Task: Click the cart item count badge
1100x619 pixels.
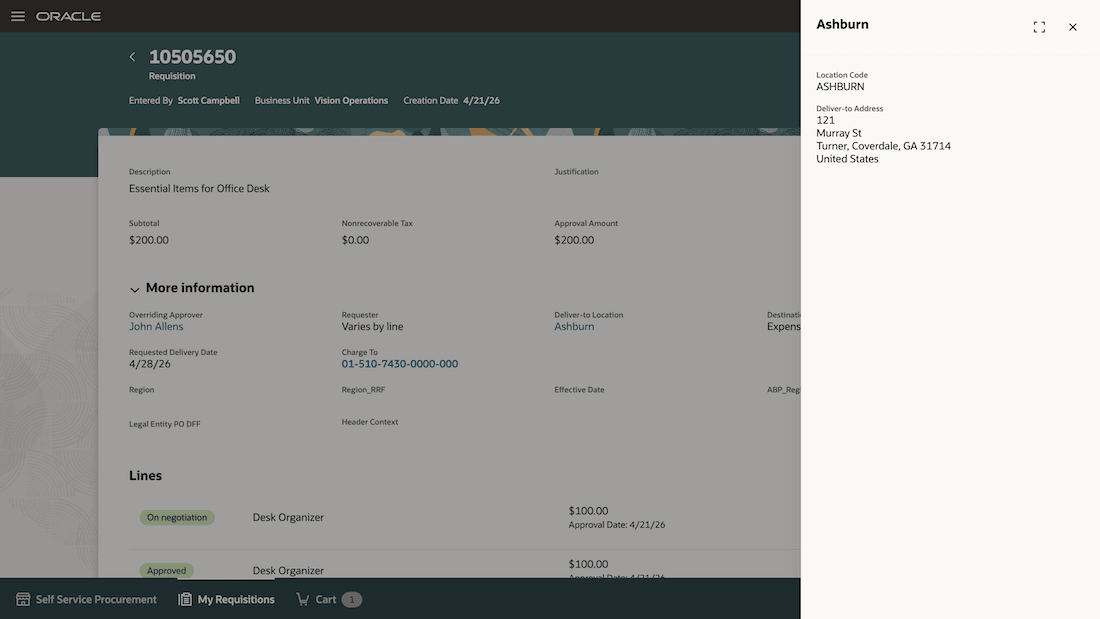Action: click(x=351, y=599)
